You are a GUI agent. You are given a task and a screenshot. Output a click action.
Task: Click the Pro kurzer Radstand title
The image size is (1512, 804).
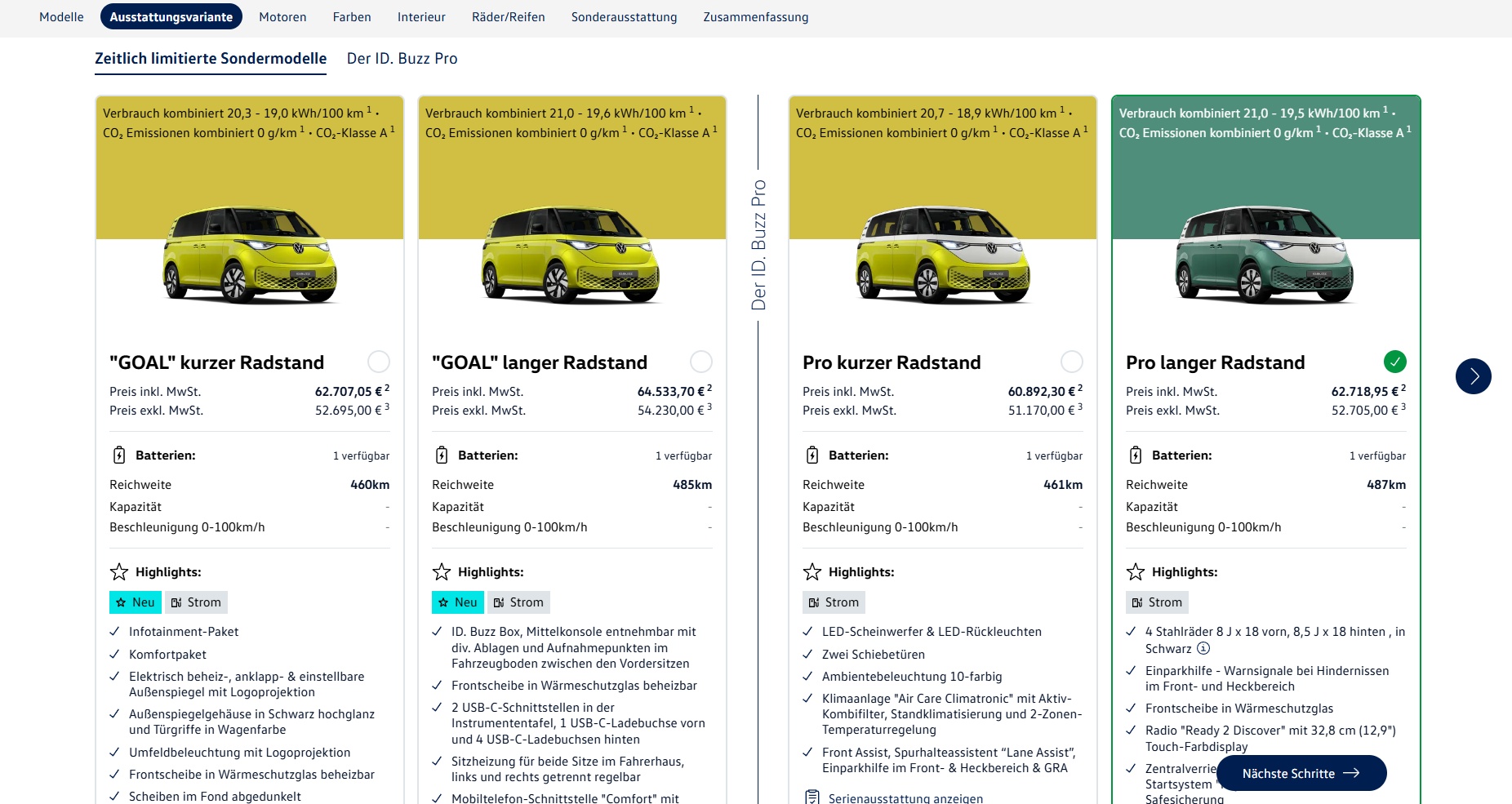[892, 362]
